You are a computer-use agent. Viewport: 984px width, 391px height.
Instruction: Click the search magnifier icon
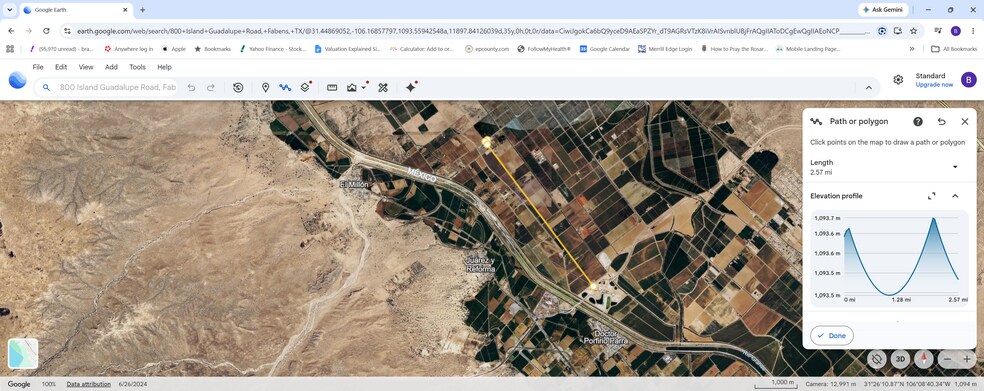point(46,88)
